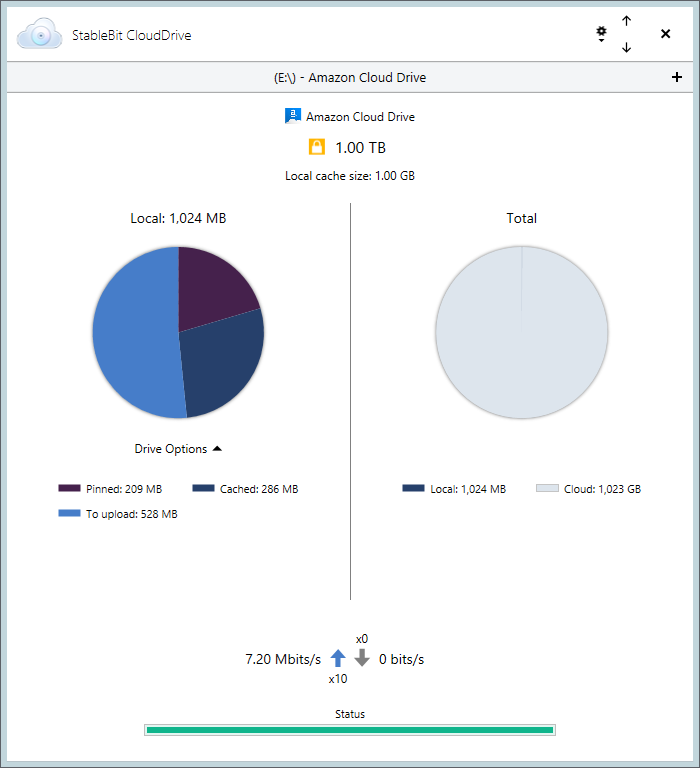Expand the Drive Options menu
Viewport: 700px width, 768px height.
(x=178, y=449)
